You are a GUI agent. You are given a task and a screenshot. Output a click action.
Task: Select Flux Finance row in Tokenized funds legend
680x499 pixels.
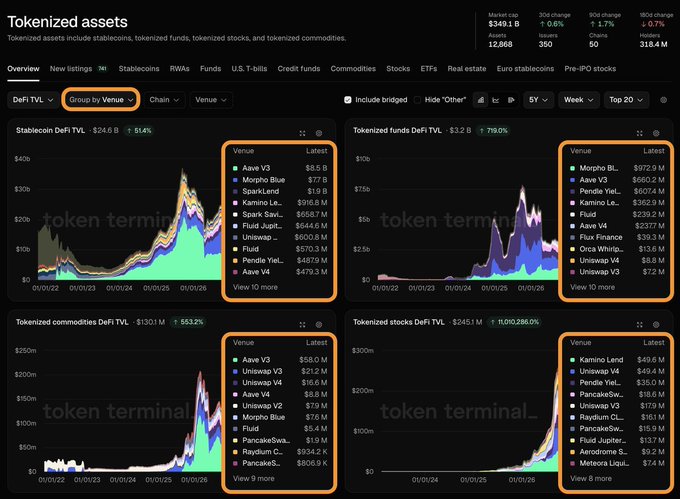617,237
